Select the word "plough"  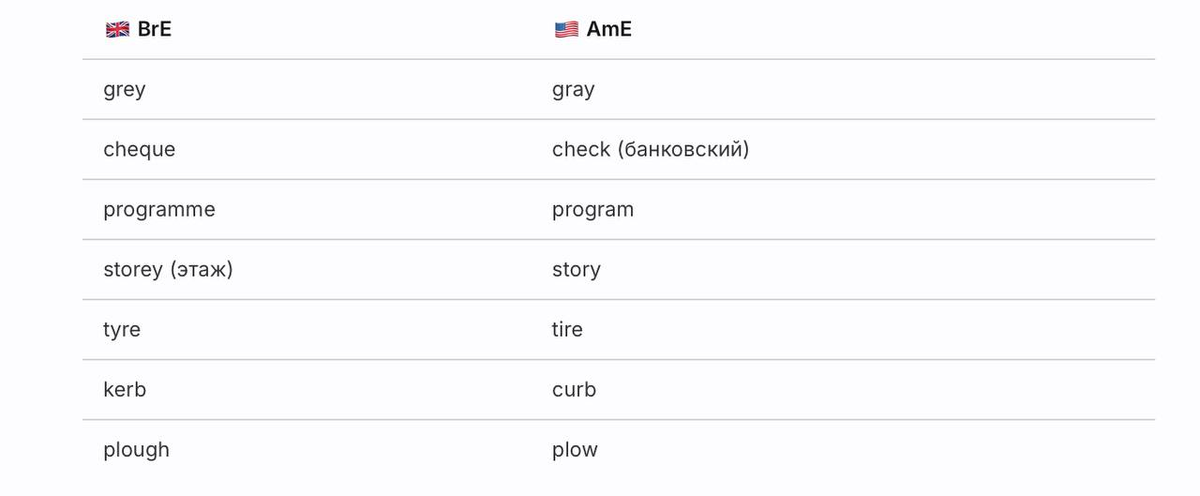[136, 450]
